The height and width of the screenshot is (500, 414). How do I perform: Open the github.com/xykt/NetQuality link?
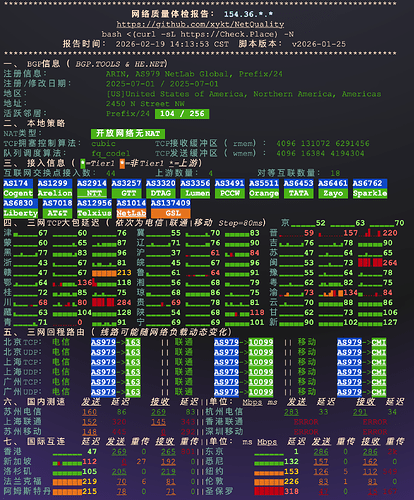[200, 24]
